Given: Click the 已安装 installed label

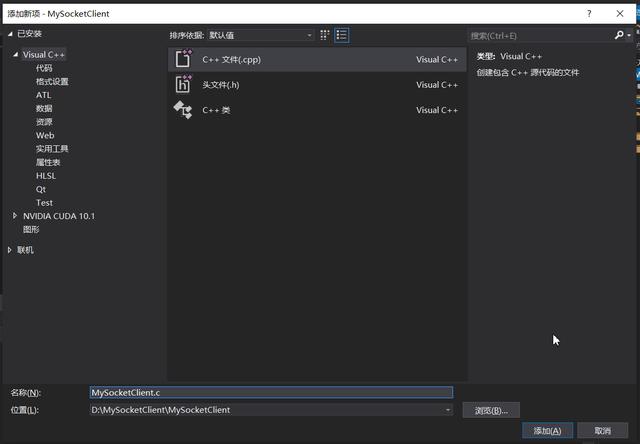Looking at the screenshot, I should coord(29,33).
